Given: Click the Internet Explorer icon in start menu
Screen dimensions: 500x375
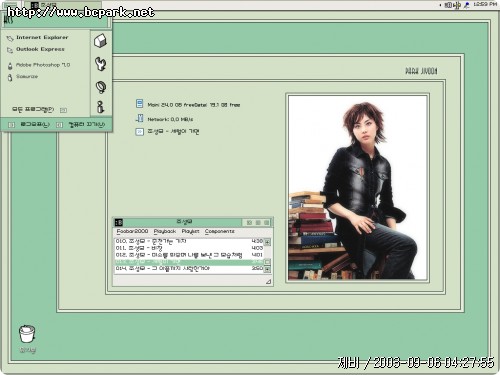Looking at the screenshot, I should coord(10,38).
